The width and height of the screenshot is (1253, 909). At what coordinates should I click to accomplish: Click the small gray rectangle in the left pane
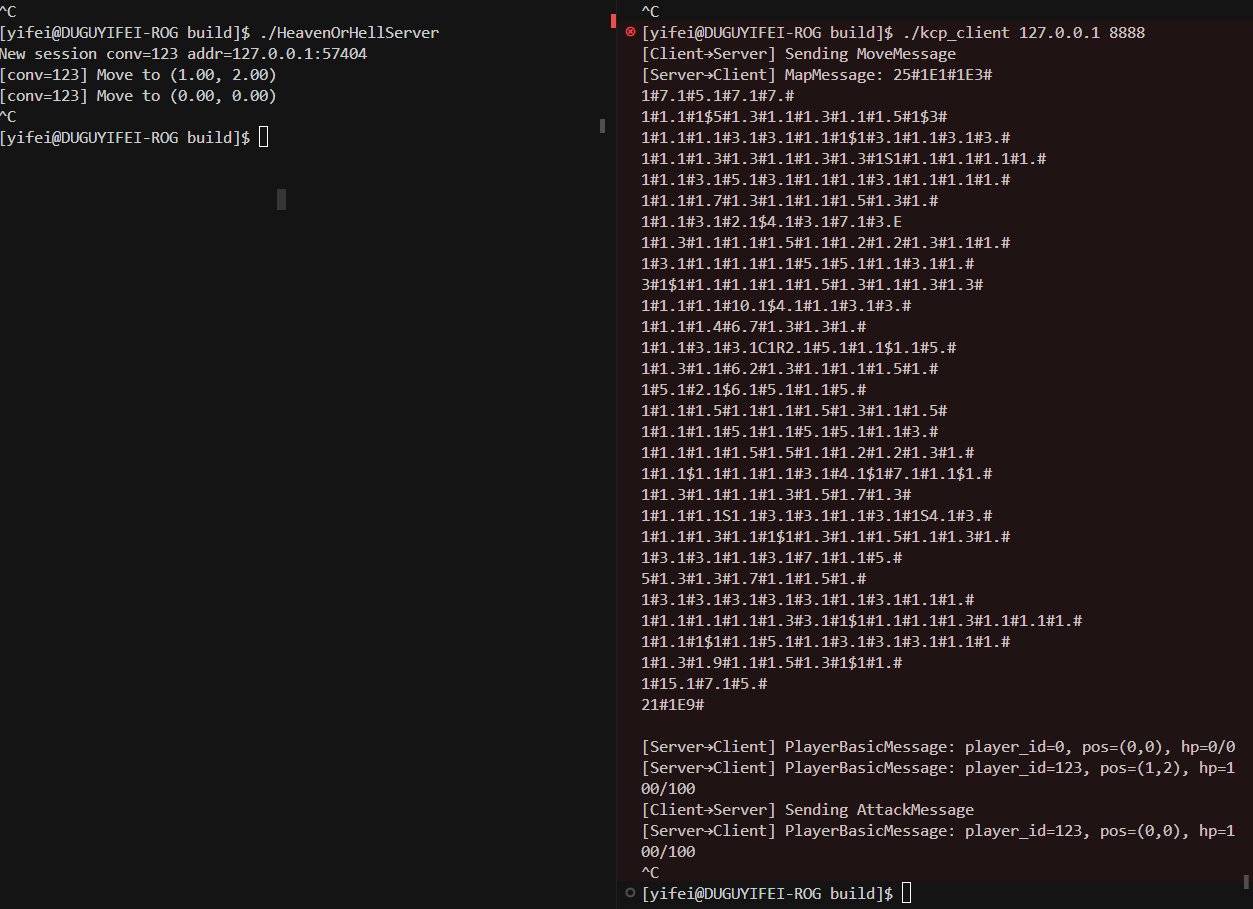[281, 199]
